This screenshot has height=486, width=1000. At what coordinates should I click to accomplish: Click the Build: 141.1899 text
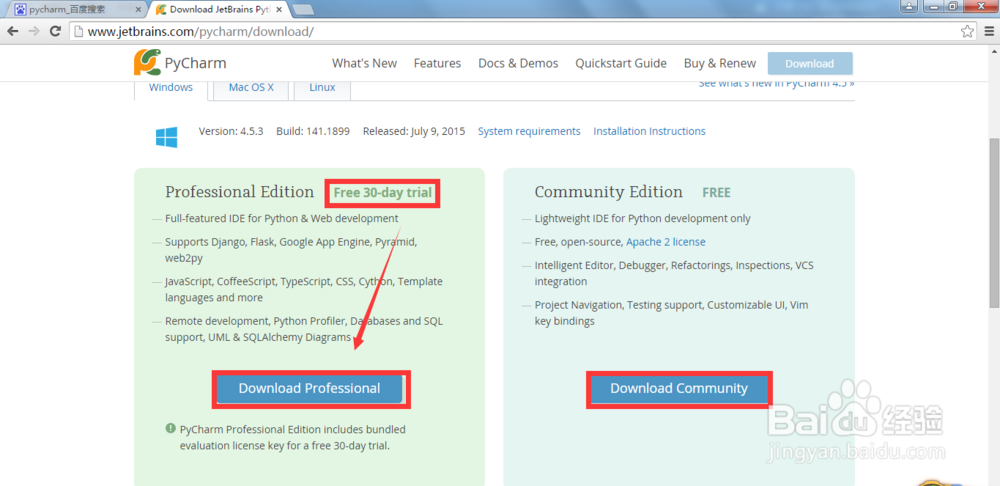click(x=312, y=131)
